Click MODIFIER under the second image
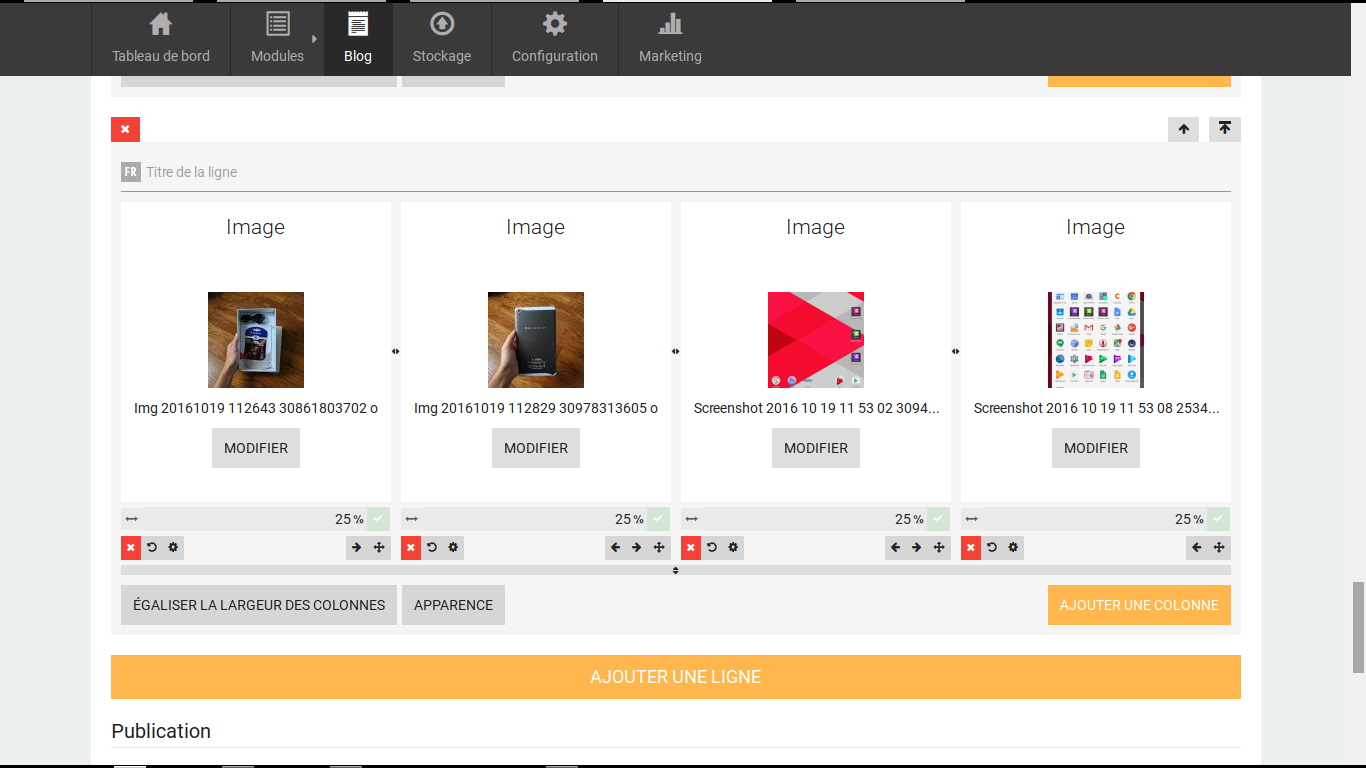 coord(536,448)
